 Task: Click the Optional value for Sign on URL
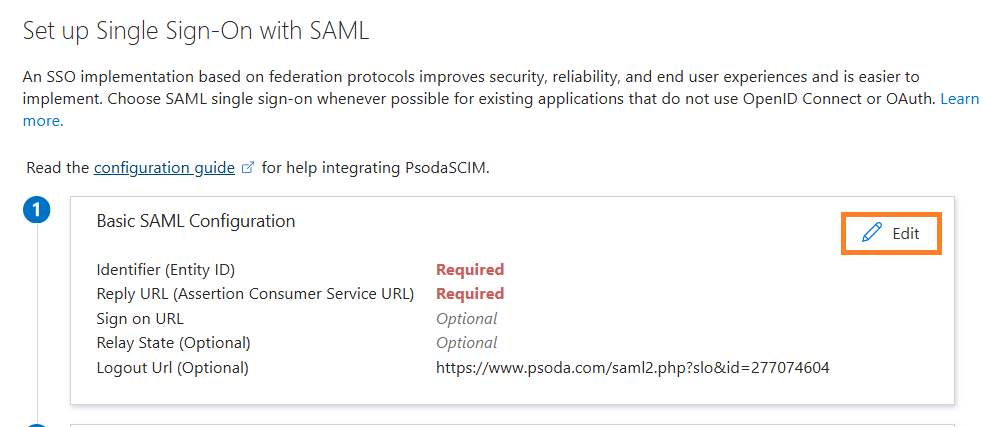pos(466,319)
